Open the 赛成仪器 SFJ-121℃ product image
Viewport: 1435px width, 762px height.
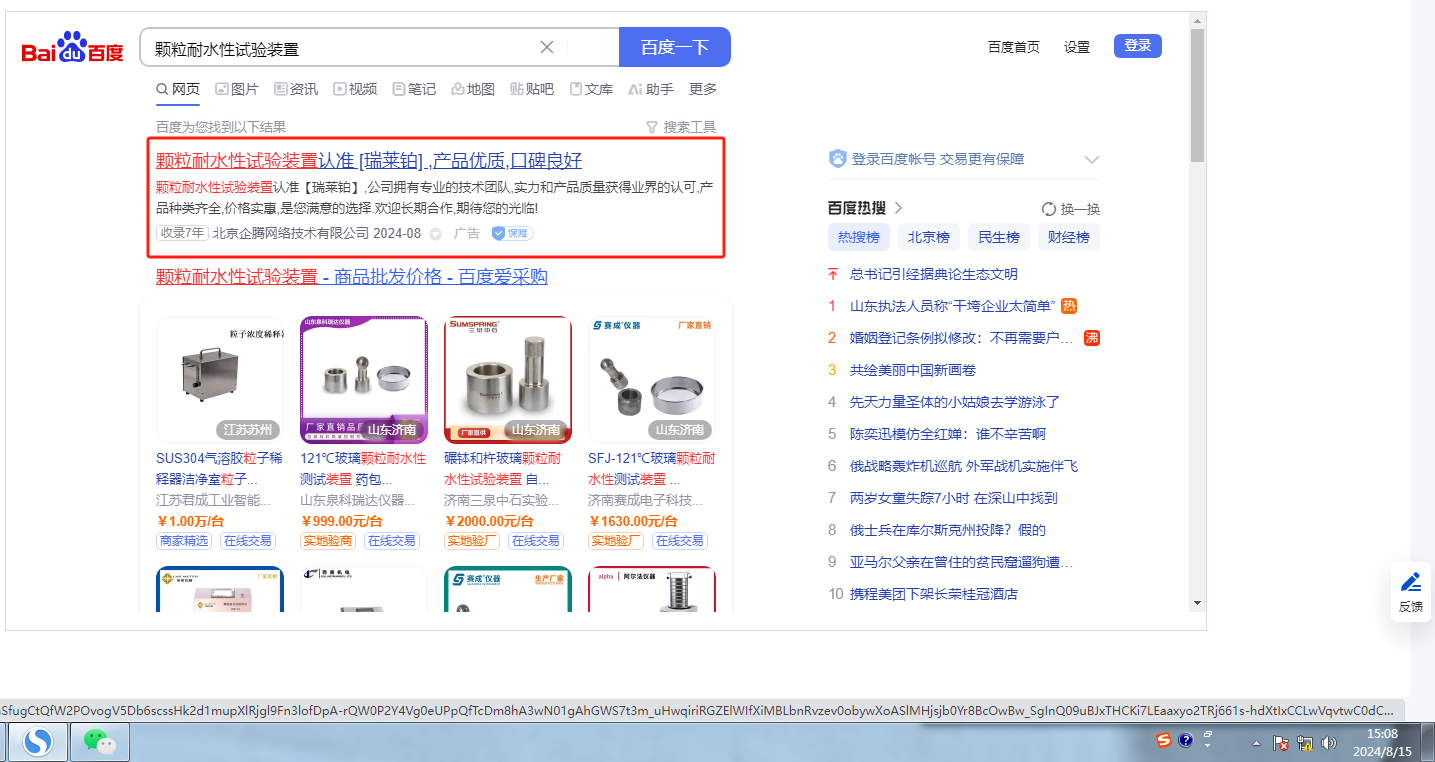(x=652, y=380)
